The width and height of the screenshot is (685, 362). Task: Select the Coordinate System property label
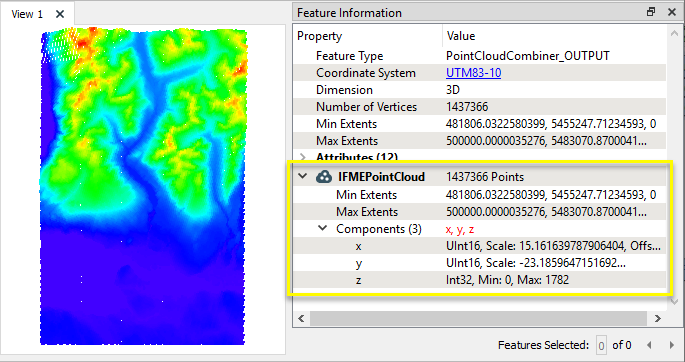click(366, 73)
